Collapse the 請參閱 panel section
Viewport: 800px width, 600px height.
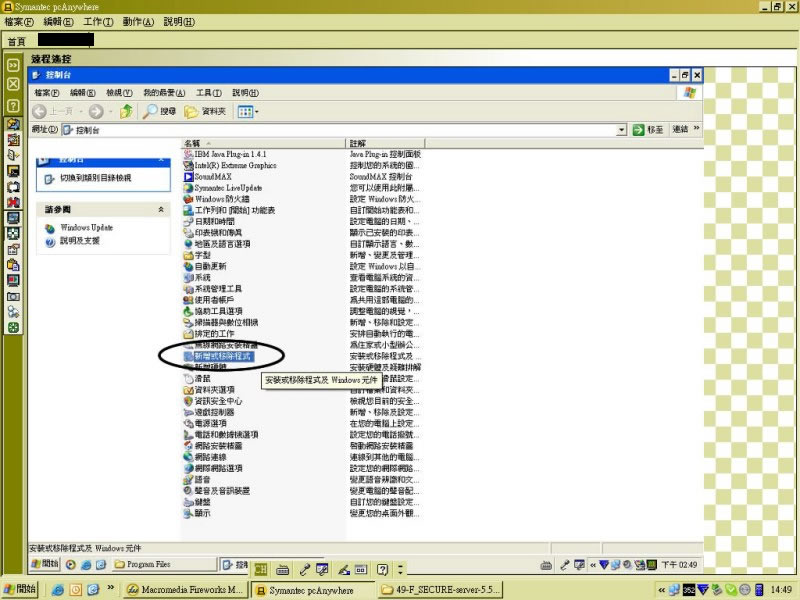coord(161,209)
